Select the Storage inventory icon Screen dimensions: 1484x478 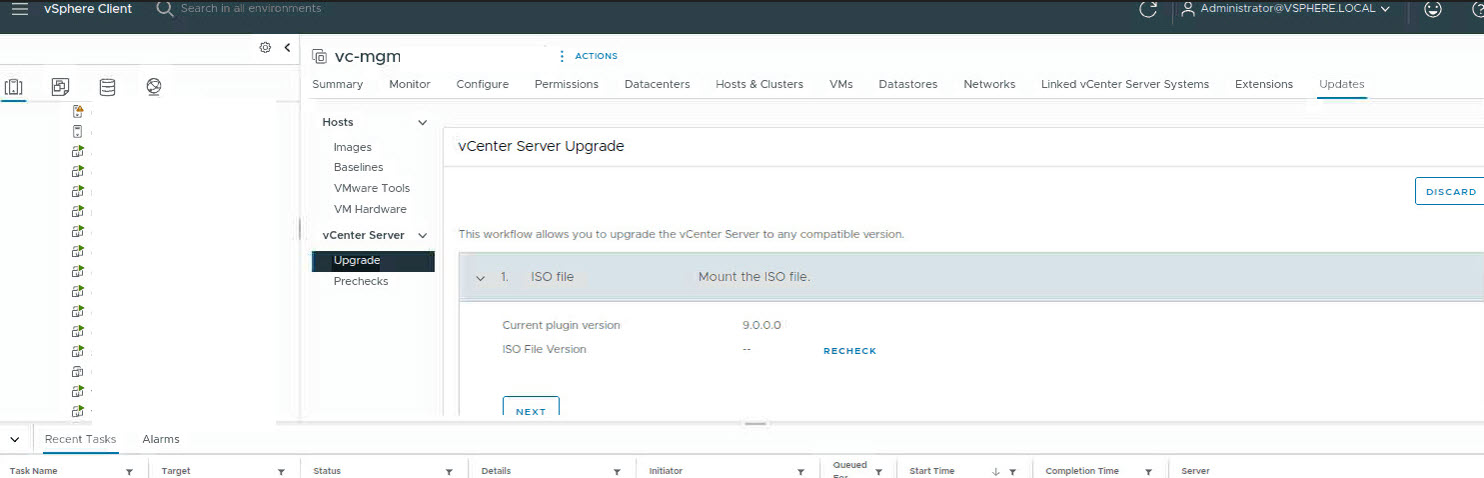tap(107, 87)
